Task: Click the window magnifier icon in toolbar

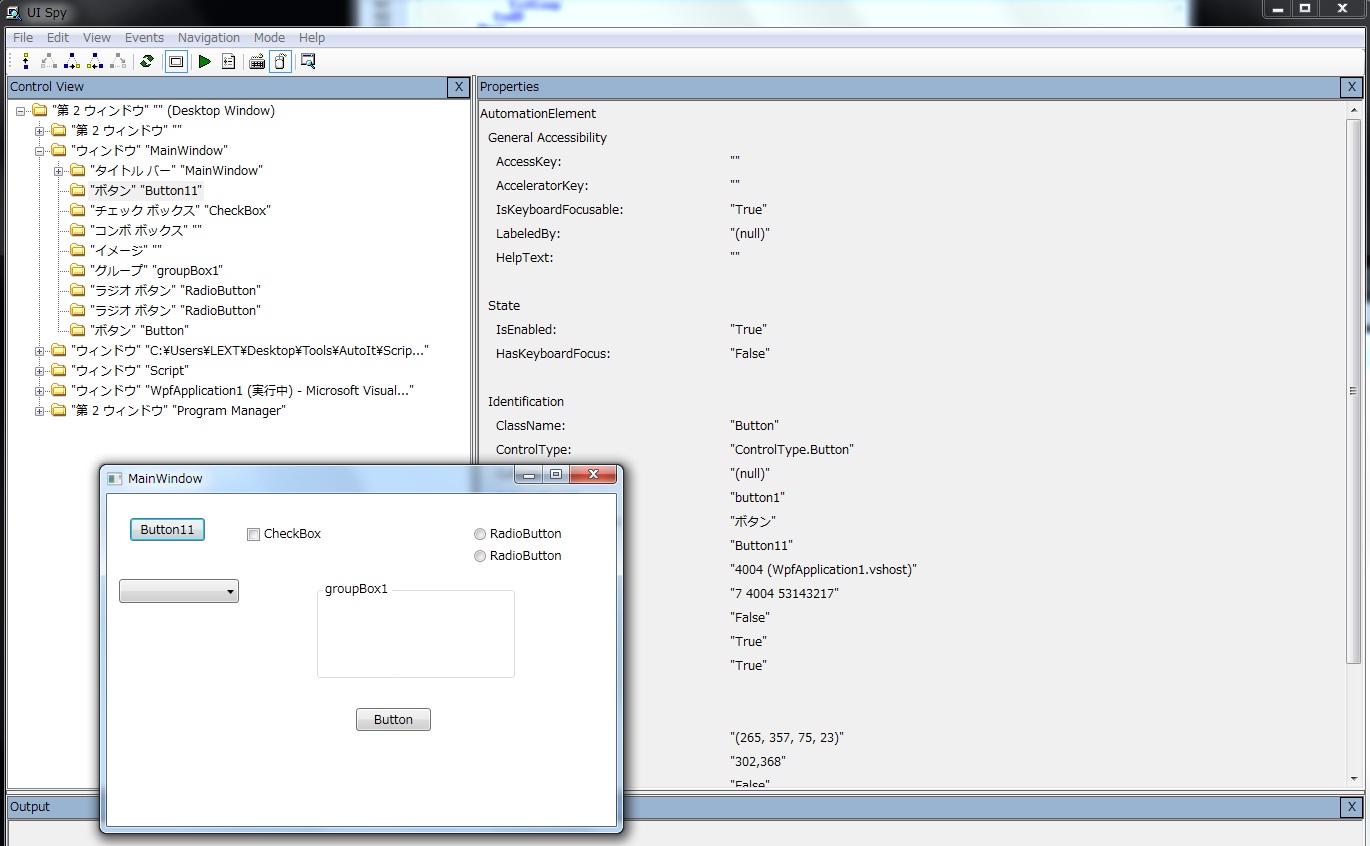Action: [x=308, y=62]
